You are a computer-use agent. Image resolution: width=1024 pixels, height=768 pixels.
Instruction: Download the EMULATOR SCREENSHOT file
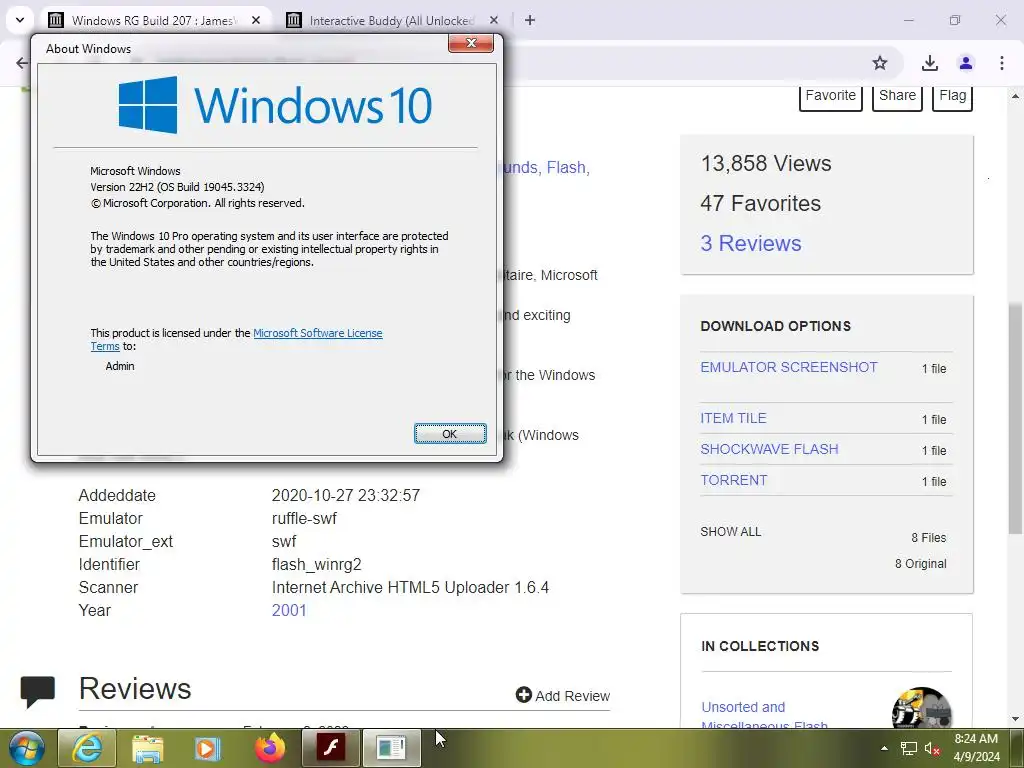point(789,367)
